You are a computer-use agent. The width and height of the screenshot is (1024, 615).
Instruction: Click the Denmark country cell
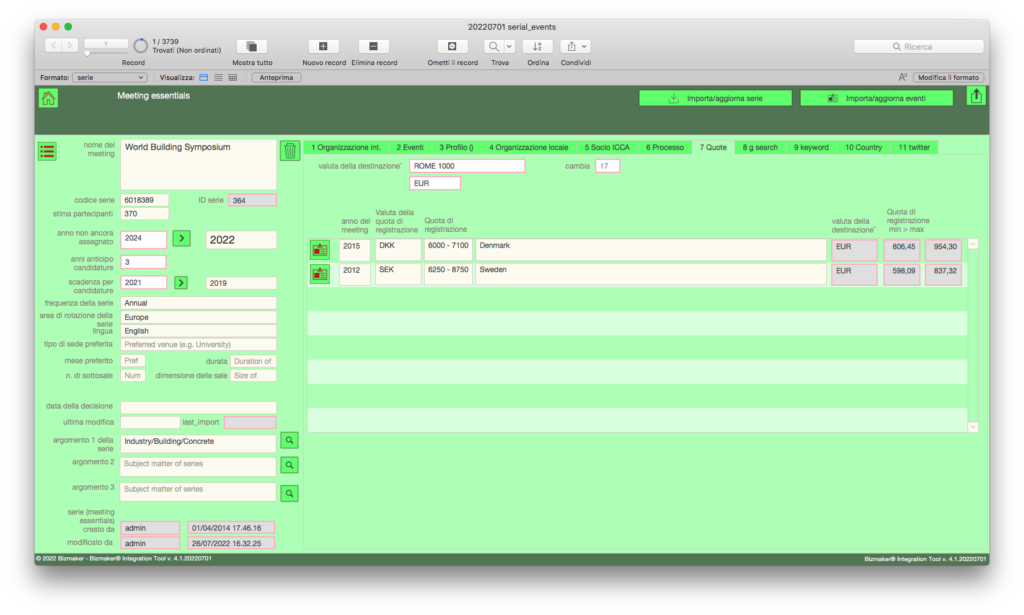[x=650, y=249]
